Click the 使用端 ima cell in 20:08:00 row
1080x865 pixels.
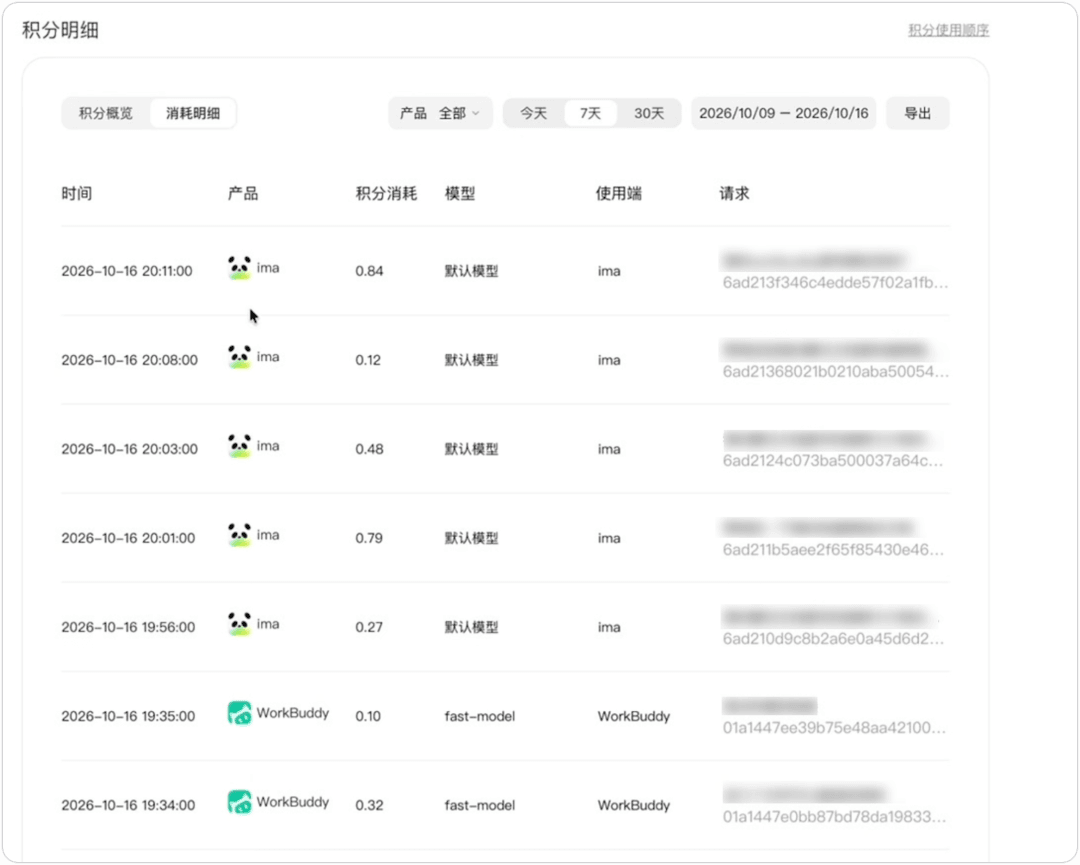(x=609, y=359)
